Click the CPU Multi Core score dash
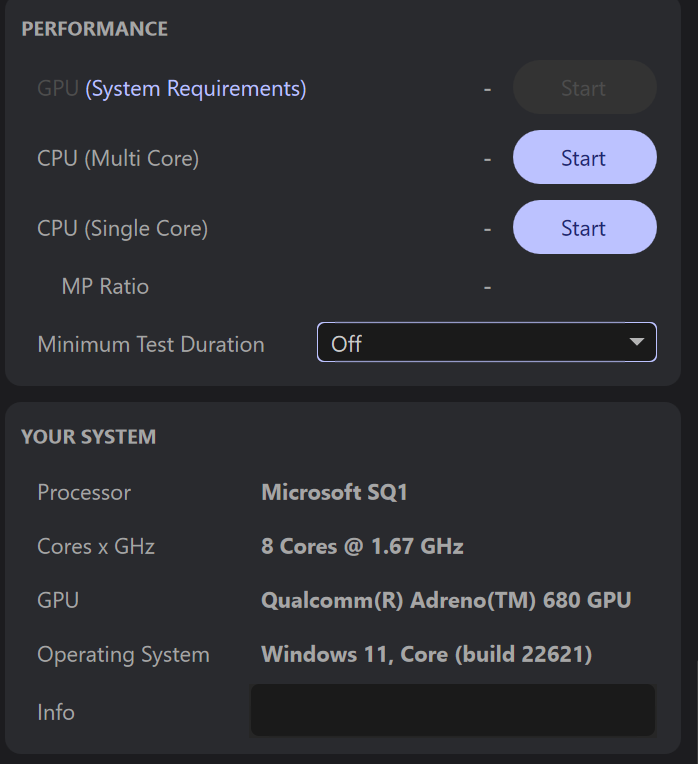698x764 pixels. [x=487, y=159]
